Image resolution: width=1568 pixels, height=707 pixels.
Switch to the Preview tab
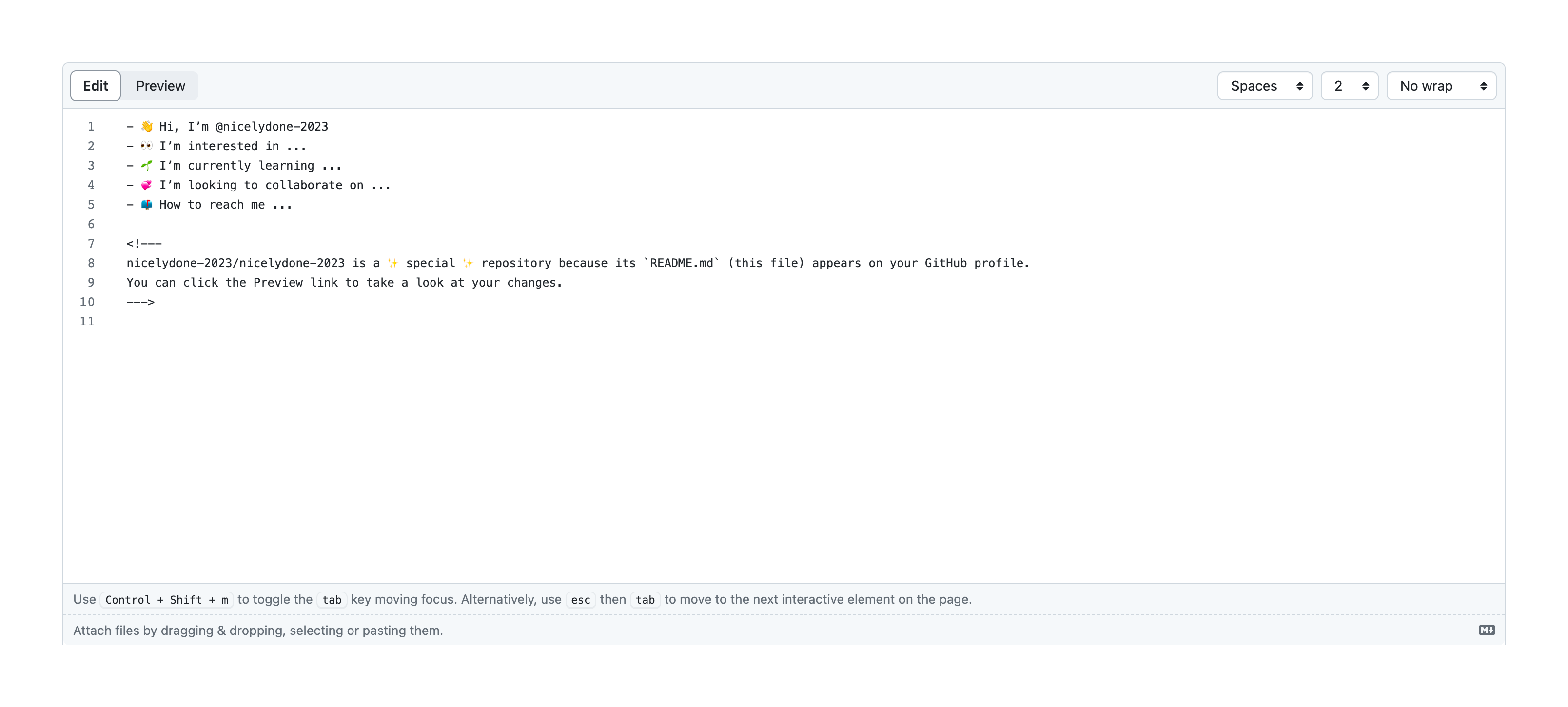[x=160, y=86]
